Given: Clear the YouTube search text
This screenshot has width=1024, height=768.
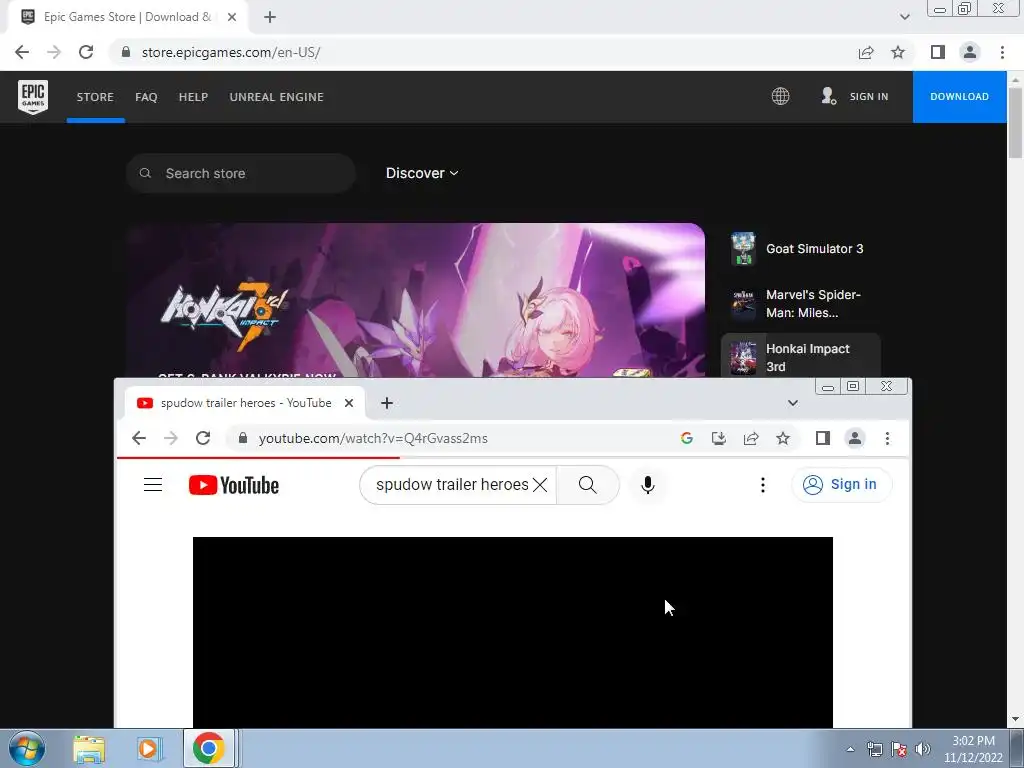Looking at the screenshot, I should [x=540, y=485].
